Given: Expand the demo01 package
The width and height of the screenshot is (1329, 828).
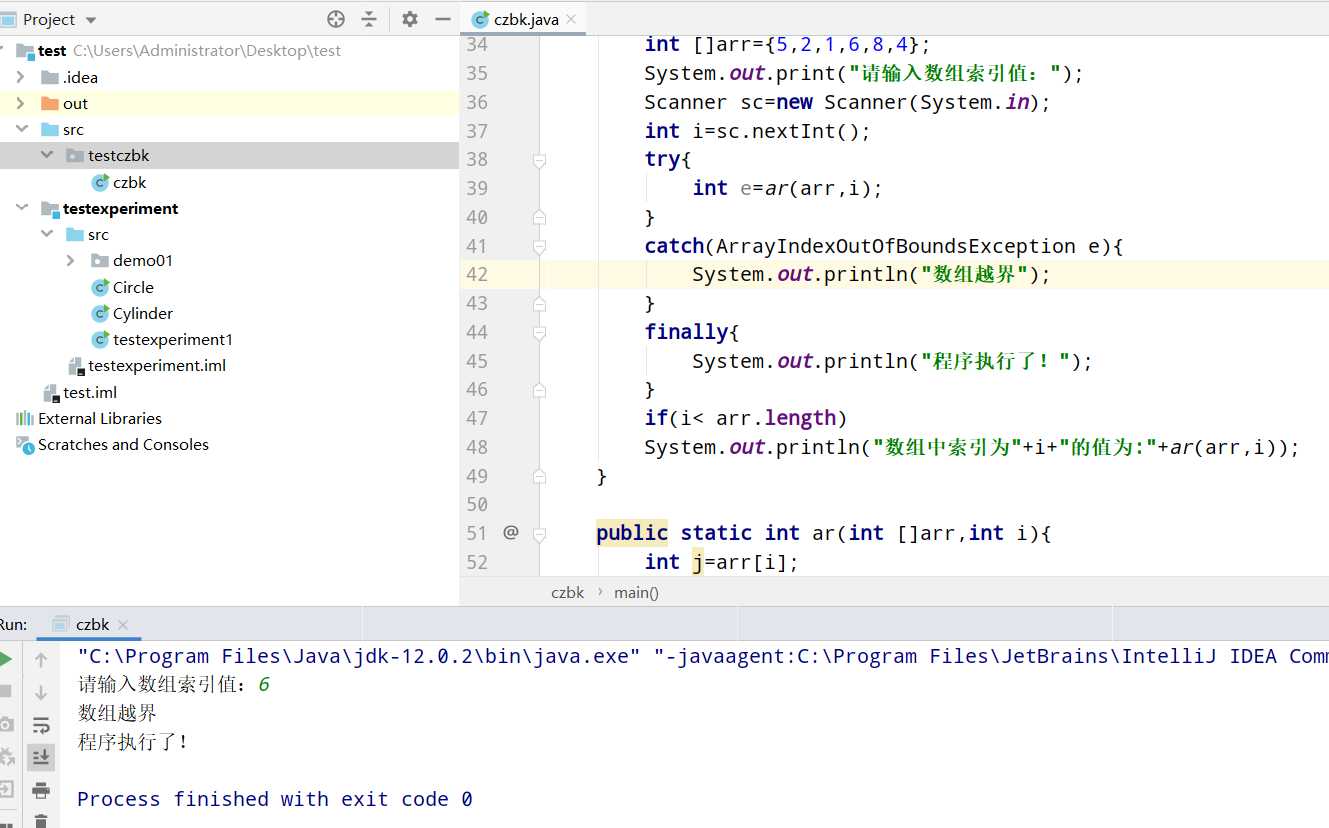Looking at the screenshot, I should click(71, 260).
